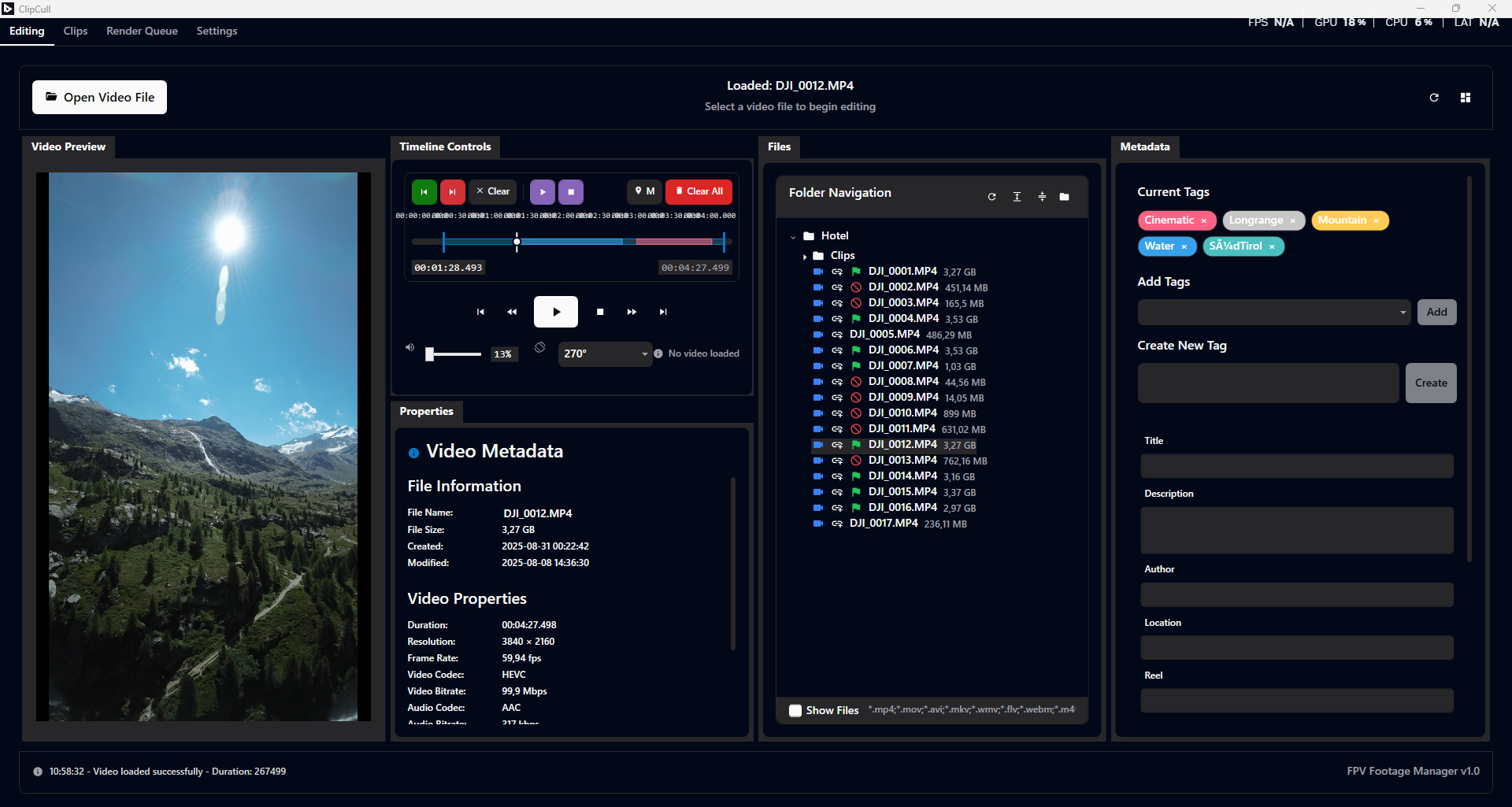Screen dimensions: 1512x807
Task: Click the refresh icon in Folder Navigation
Action: click(991, 197)
